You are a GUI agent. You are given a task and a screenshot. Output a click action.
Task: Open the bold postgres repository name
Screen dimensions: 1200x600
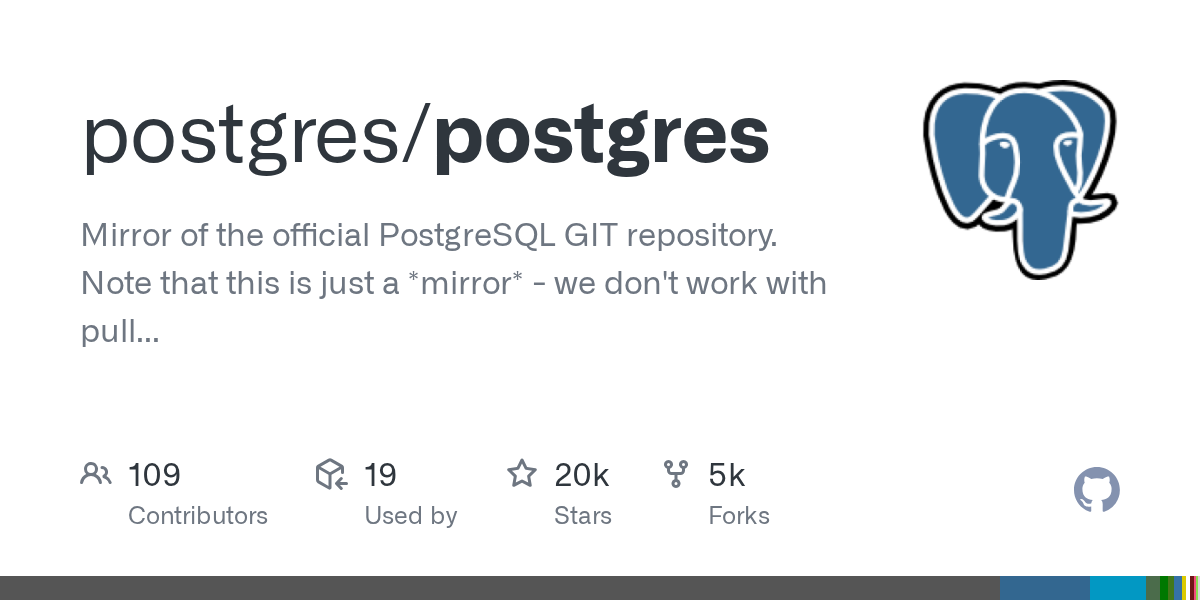pyautogui.click(x=601, y=137)
